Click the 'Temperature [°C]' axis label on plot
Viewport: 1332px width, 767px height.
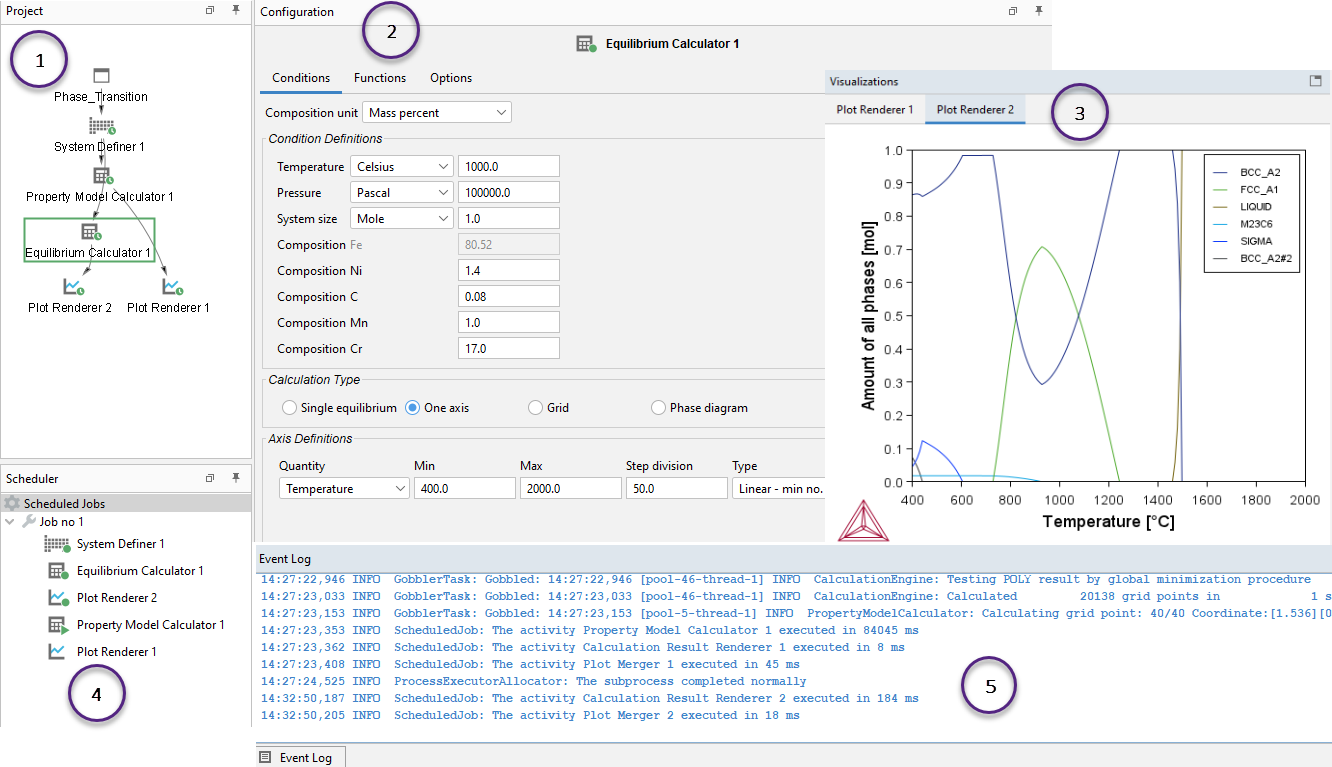[x=1108, y=521]
